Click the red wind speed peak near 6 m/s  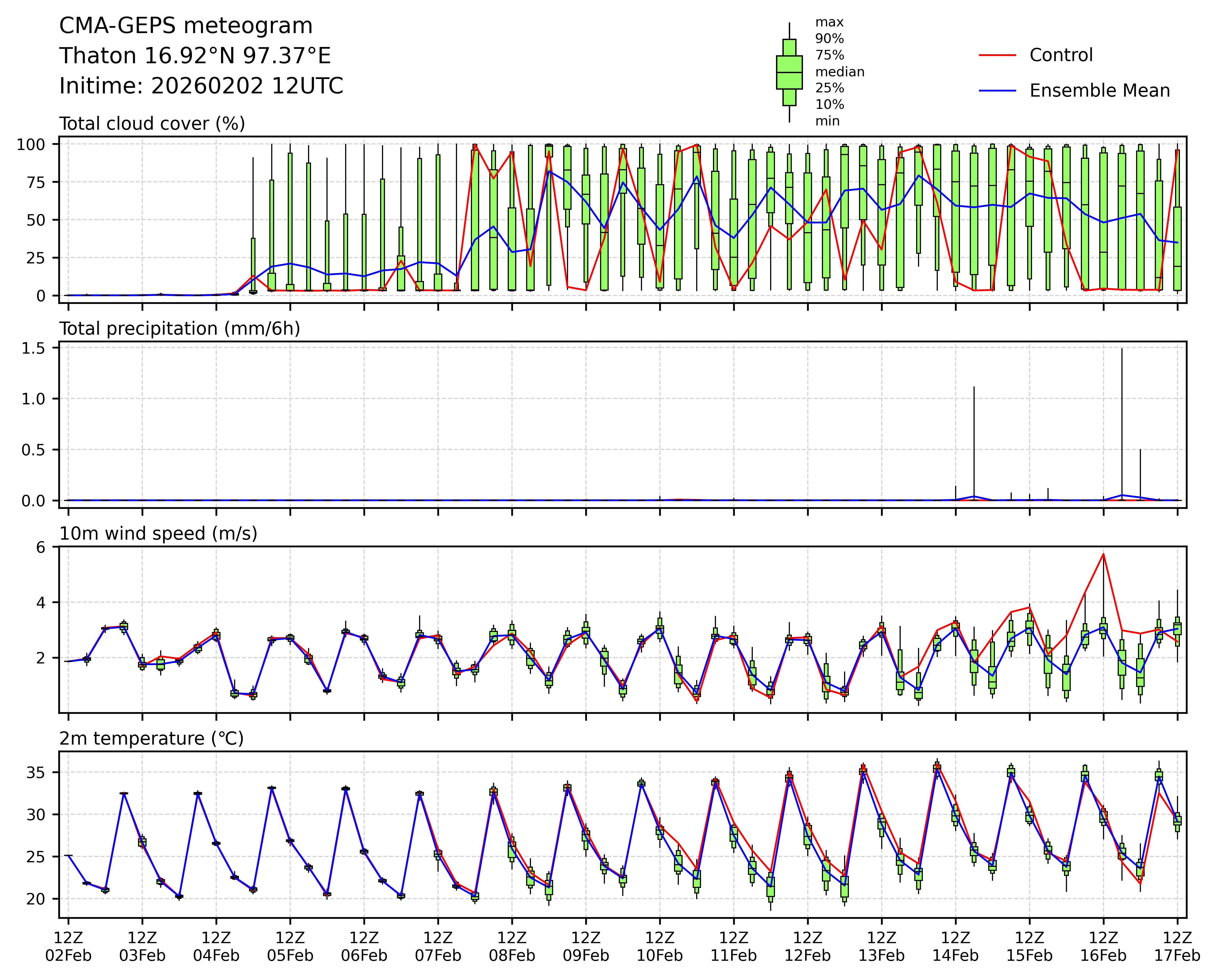[1103, 555]
